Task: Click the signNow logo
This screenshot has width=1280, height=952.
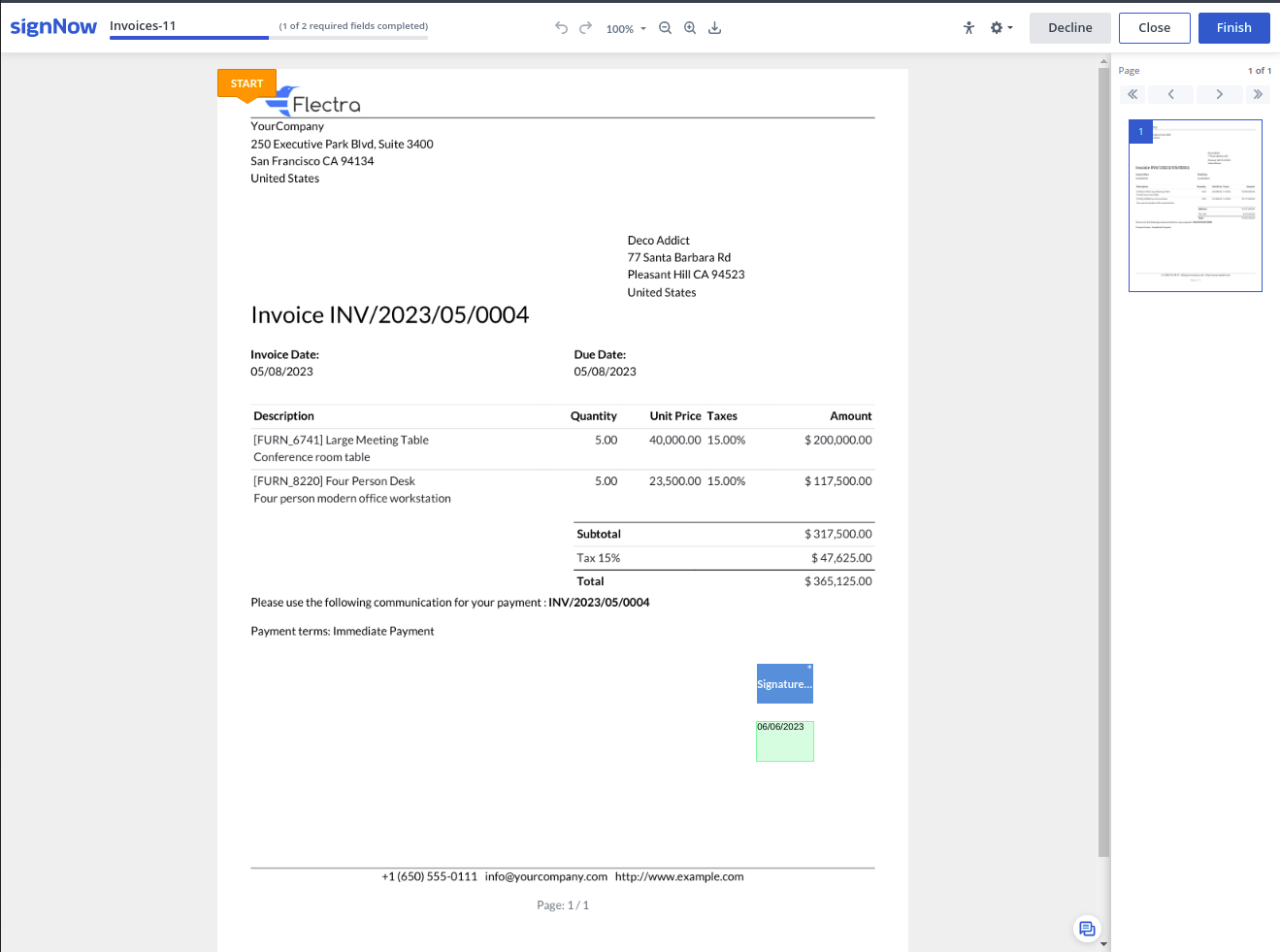Action: coord(53,27)
